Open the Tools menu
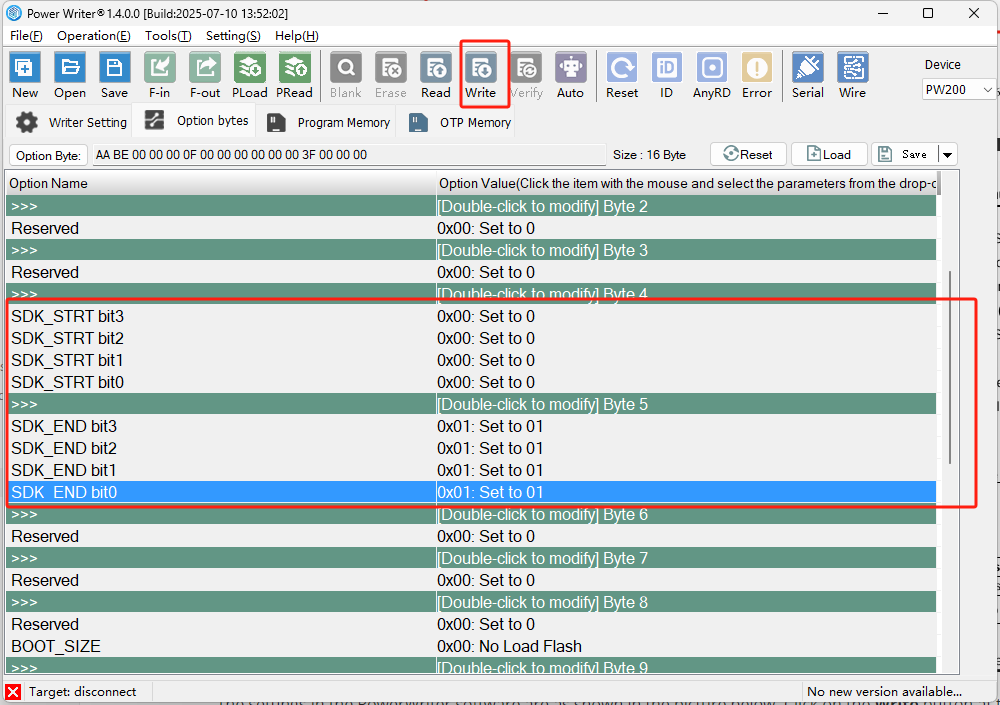This screenshot has width=1000, height=705. click(168, 36)
